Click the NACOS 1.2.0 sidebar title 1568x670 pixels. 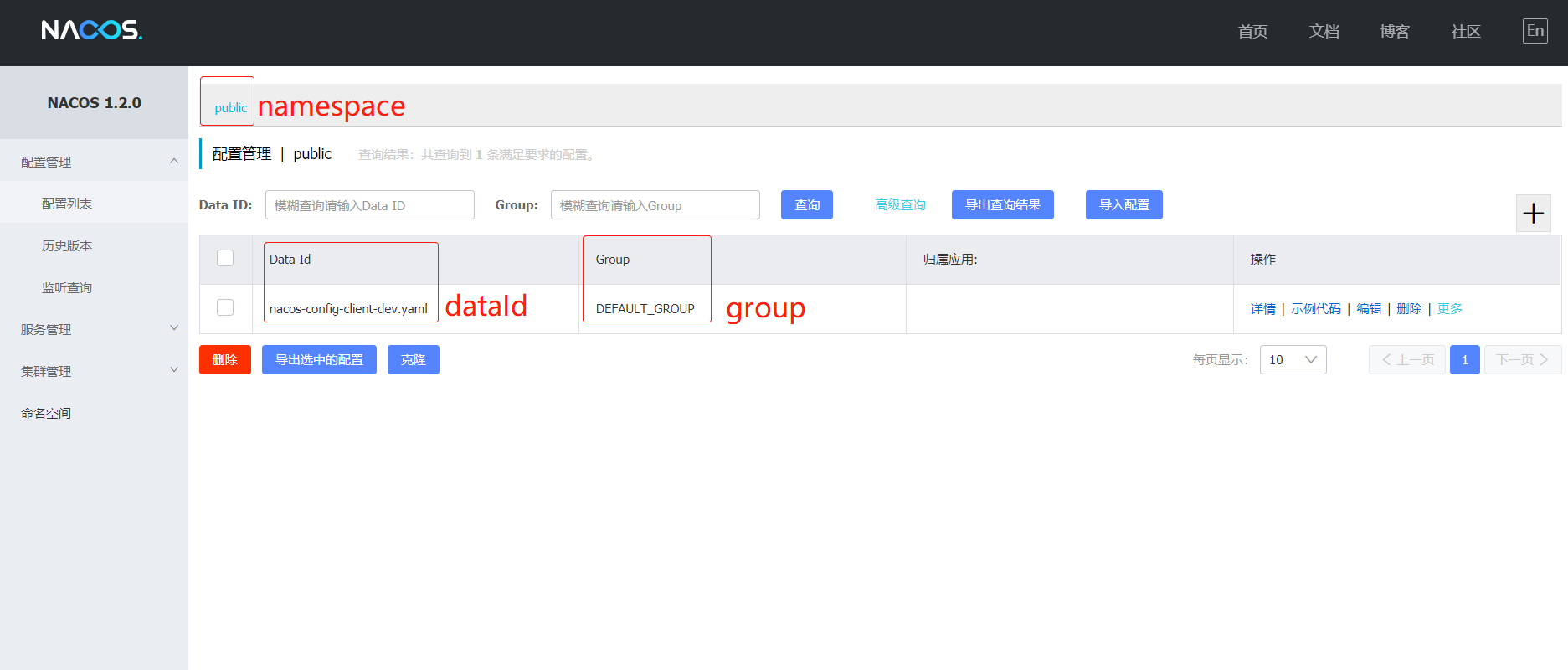[94, 103]
